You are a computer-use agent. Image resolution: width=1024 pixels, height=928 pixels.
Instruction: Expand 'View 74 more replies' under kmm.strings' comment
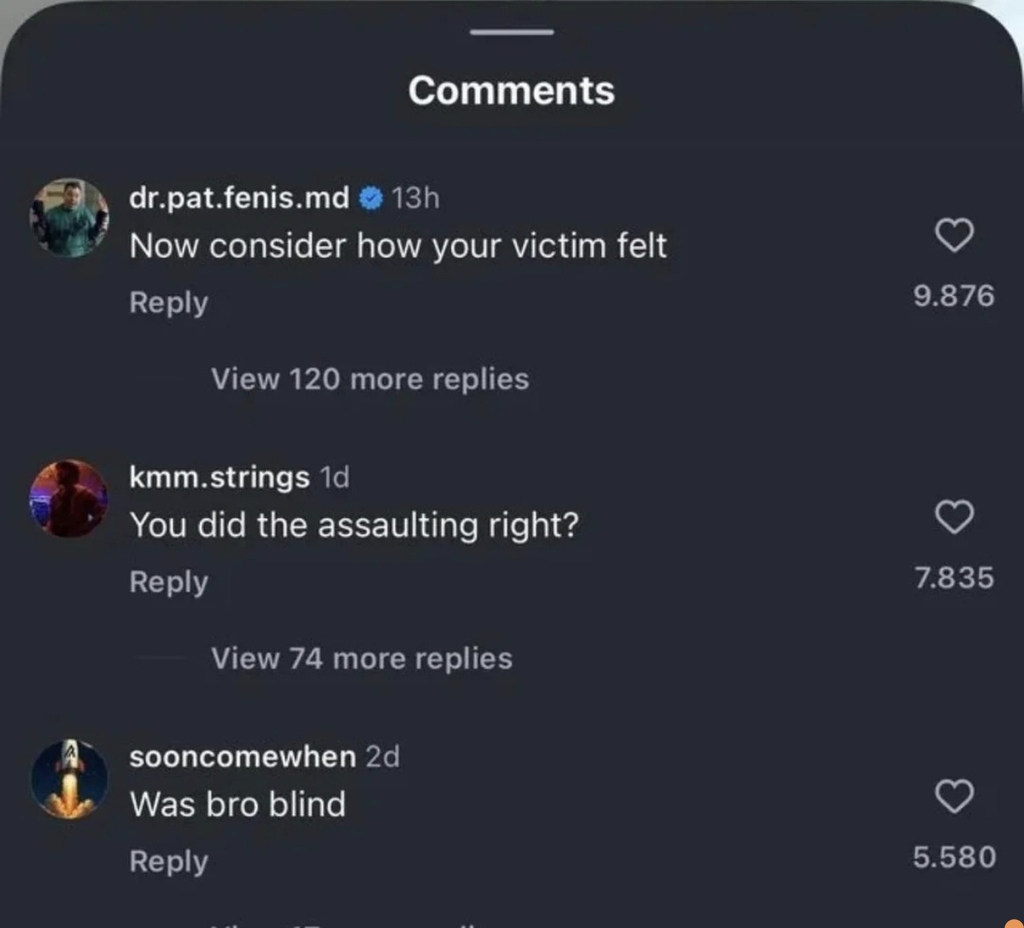[361, 658]
